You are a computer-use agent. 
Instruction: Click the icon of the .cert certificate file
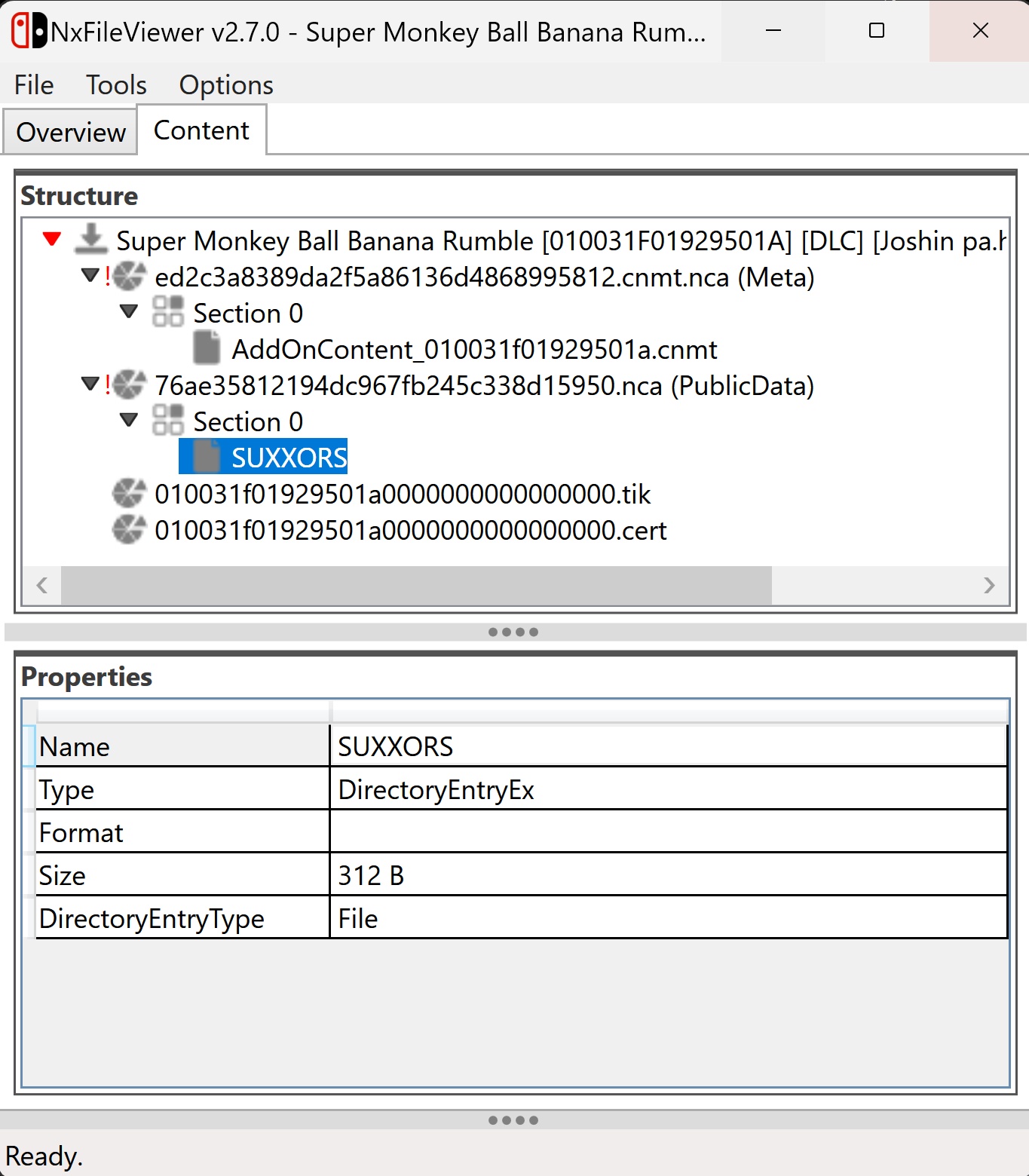129,530
